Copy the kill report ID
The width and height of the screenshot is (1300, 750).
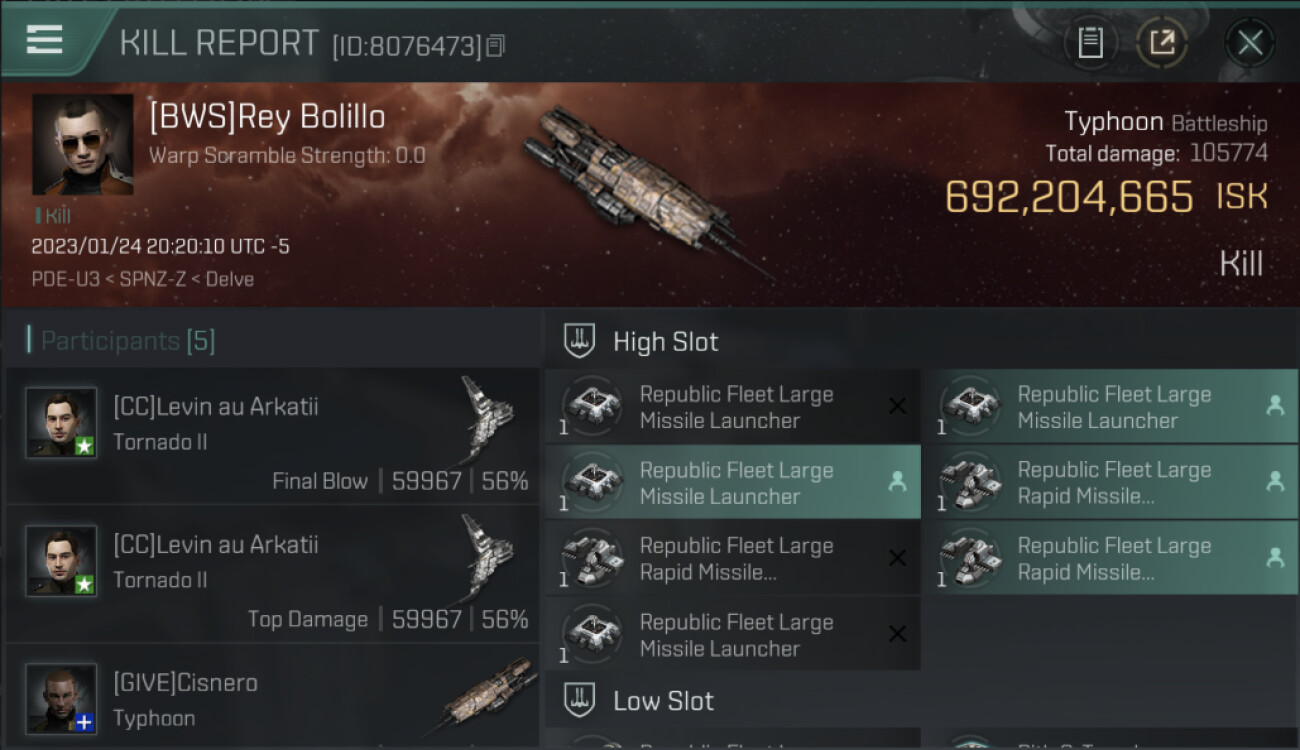(x=496, y=45)
